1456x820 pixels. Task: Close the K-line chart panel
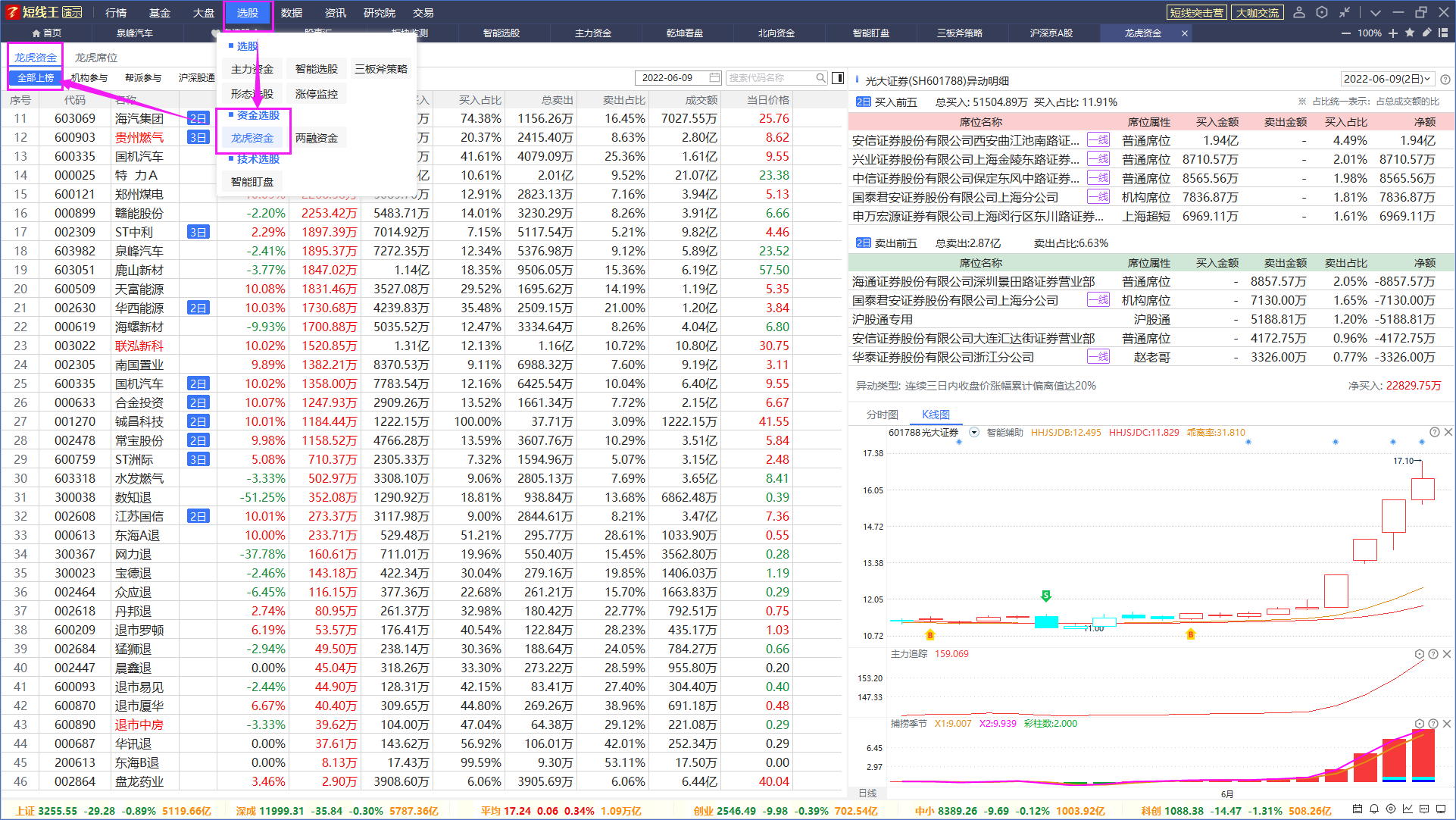pos(1448,432)
